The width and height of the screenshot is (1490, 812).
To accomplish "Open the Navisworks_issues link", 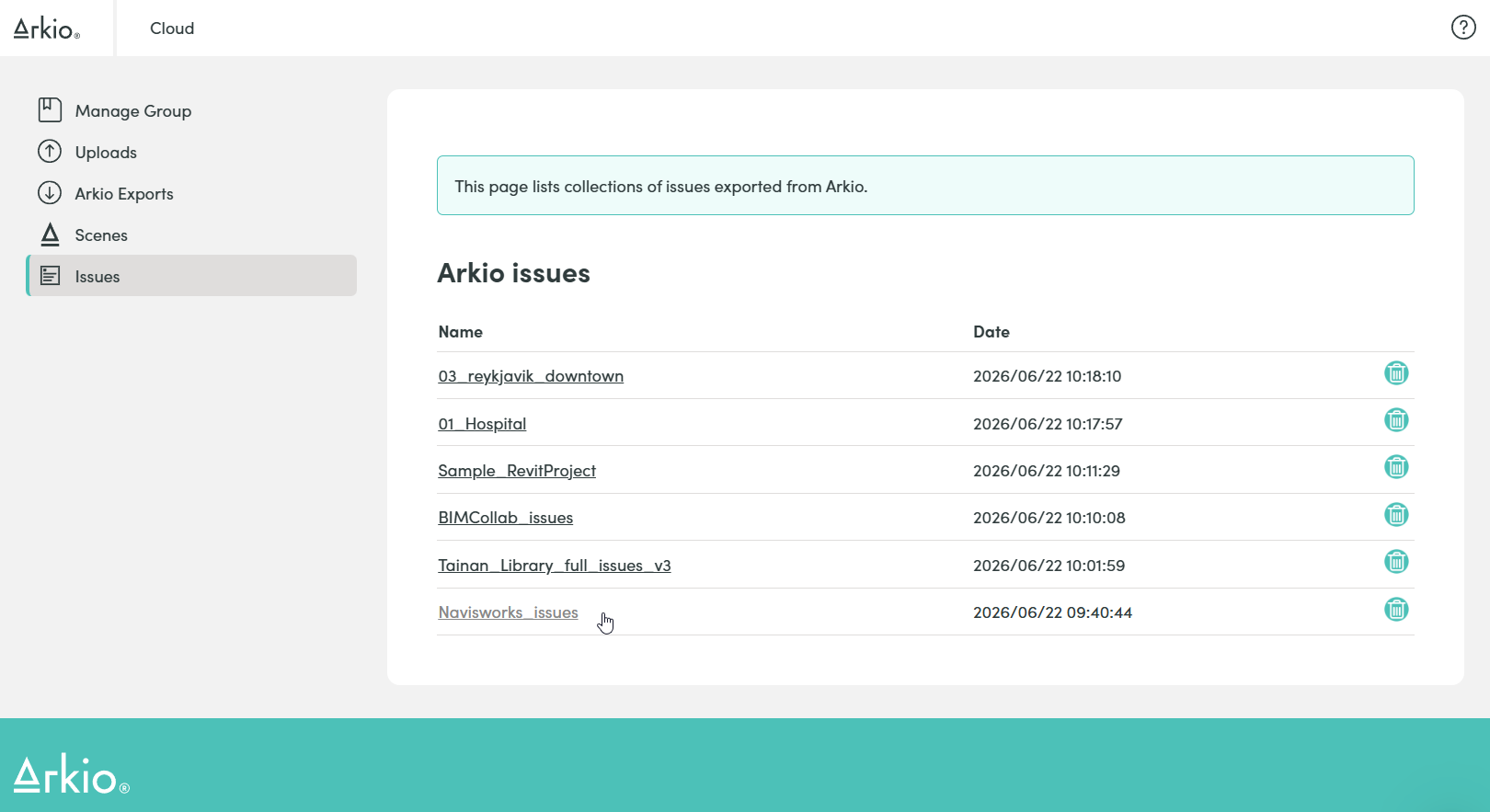I will click(508, 612).
